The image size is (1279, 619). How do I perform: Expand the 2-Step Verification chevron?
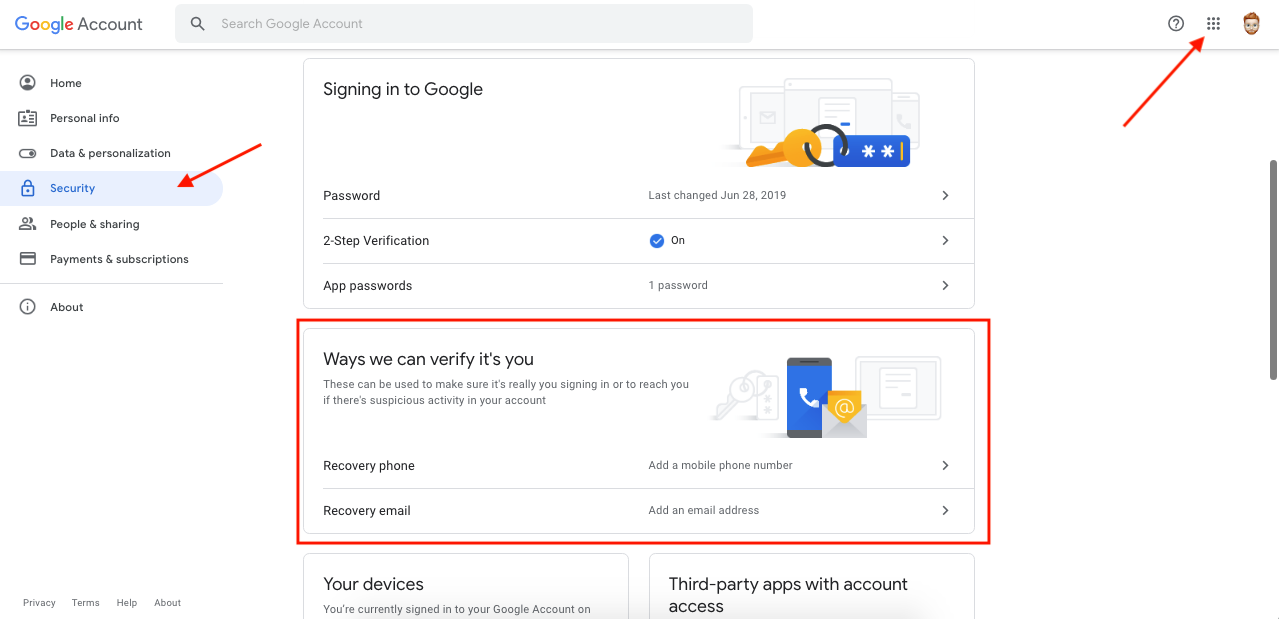click(x=945, y=241)
